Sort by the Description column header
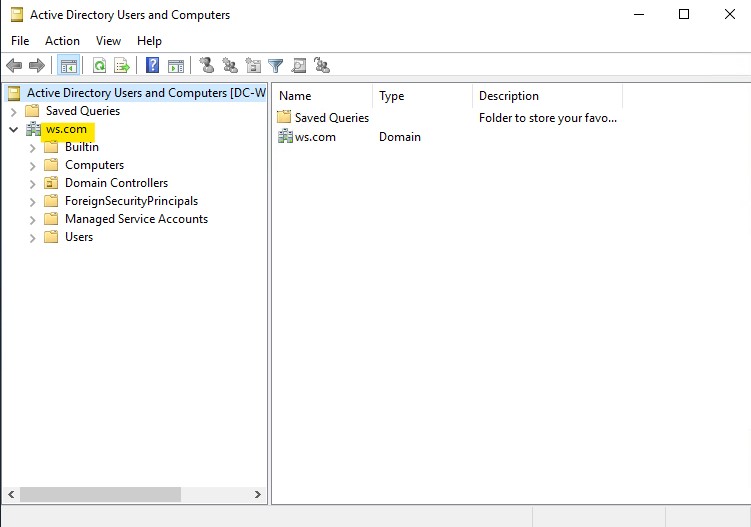The height and width of the screenshot is (527, 751). pyautogui.click(x=547, y=96)
